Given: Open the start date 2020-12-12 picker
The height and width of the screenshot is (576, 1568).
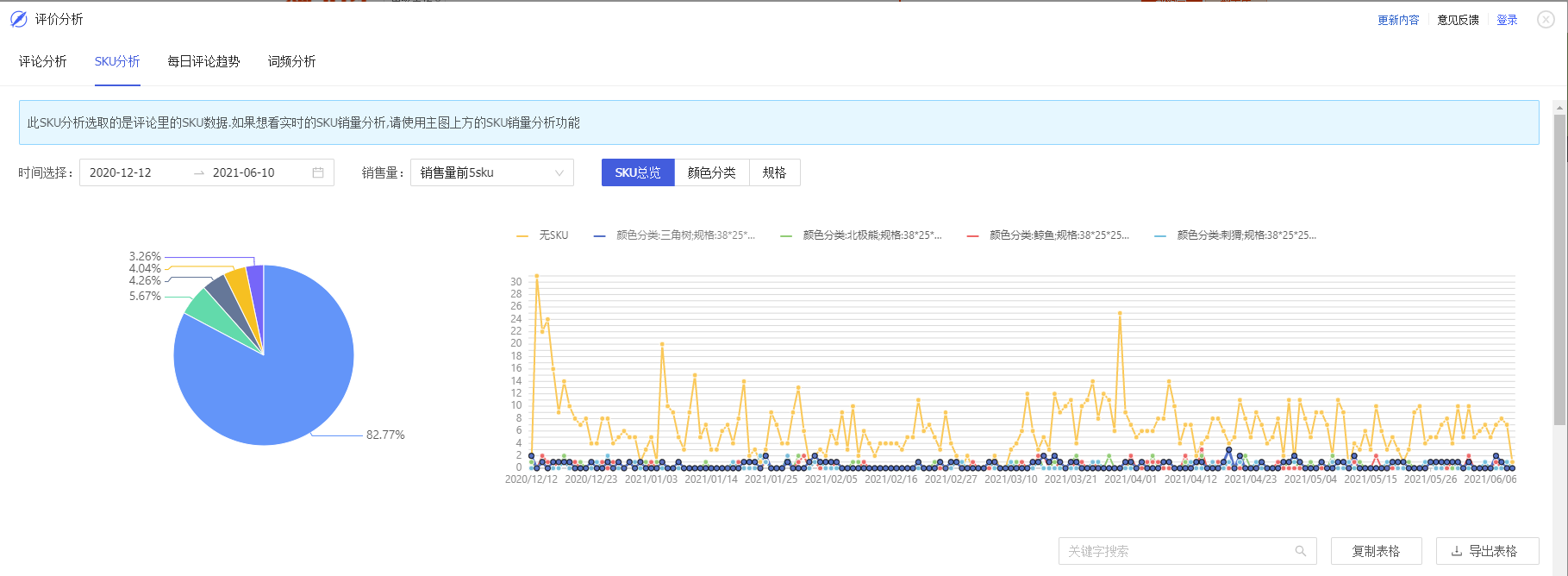Looking at the screenshot, I should click(121, 172).
